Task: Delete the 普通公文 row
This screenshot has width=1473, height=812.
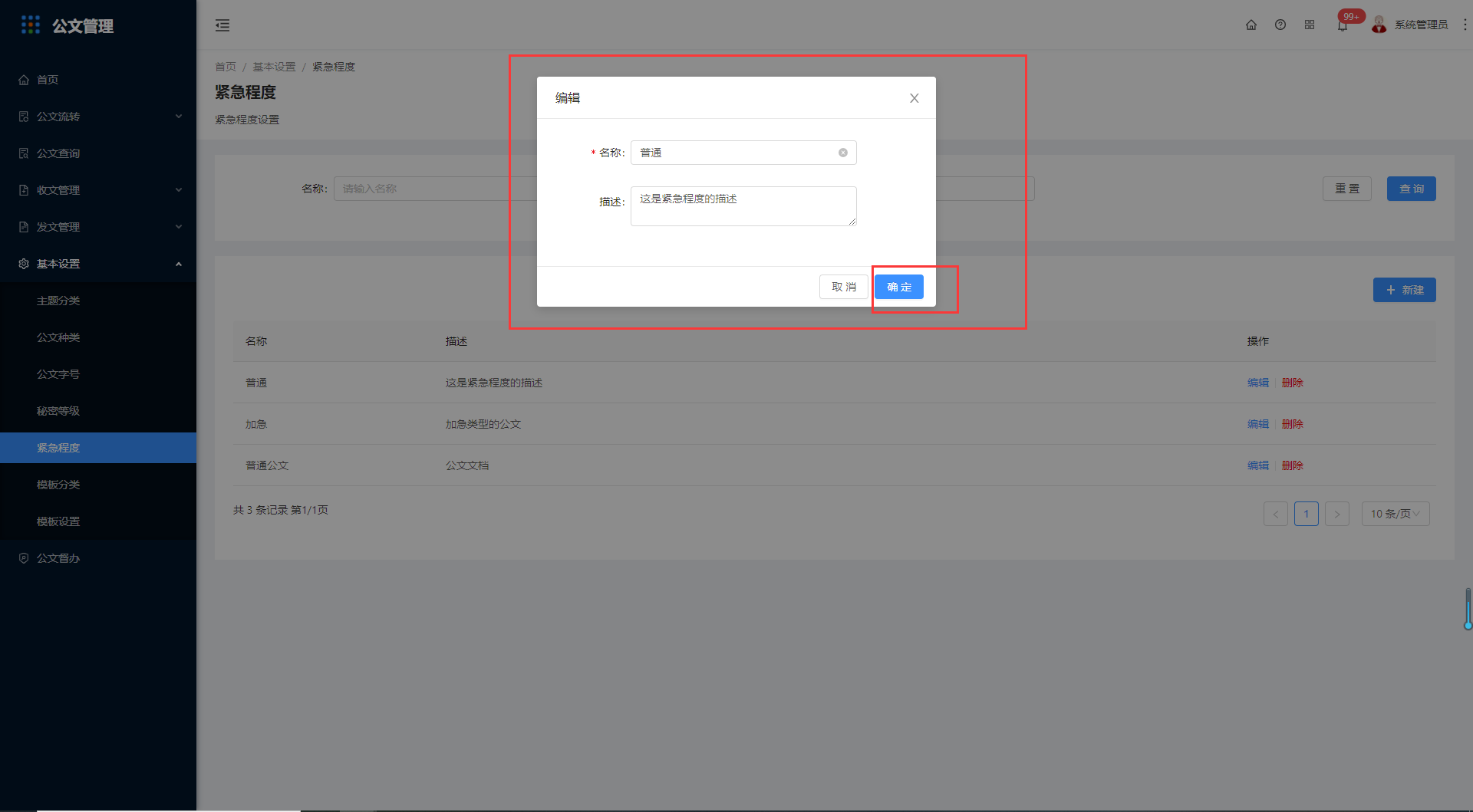Action: pos(1293,465)
